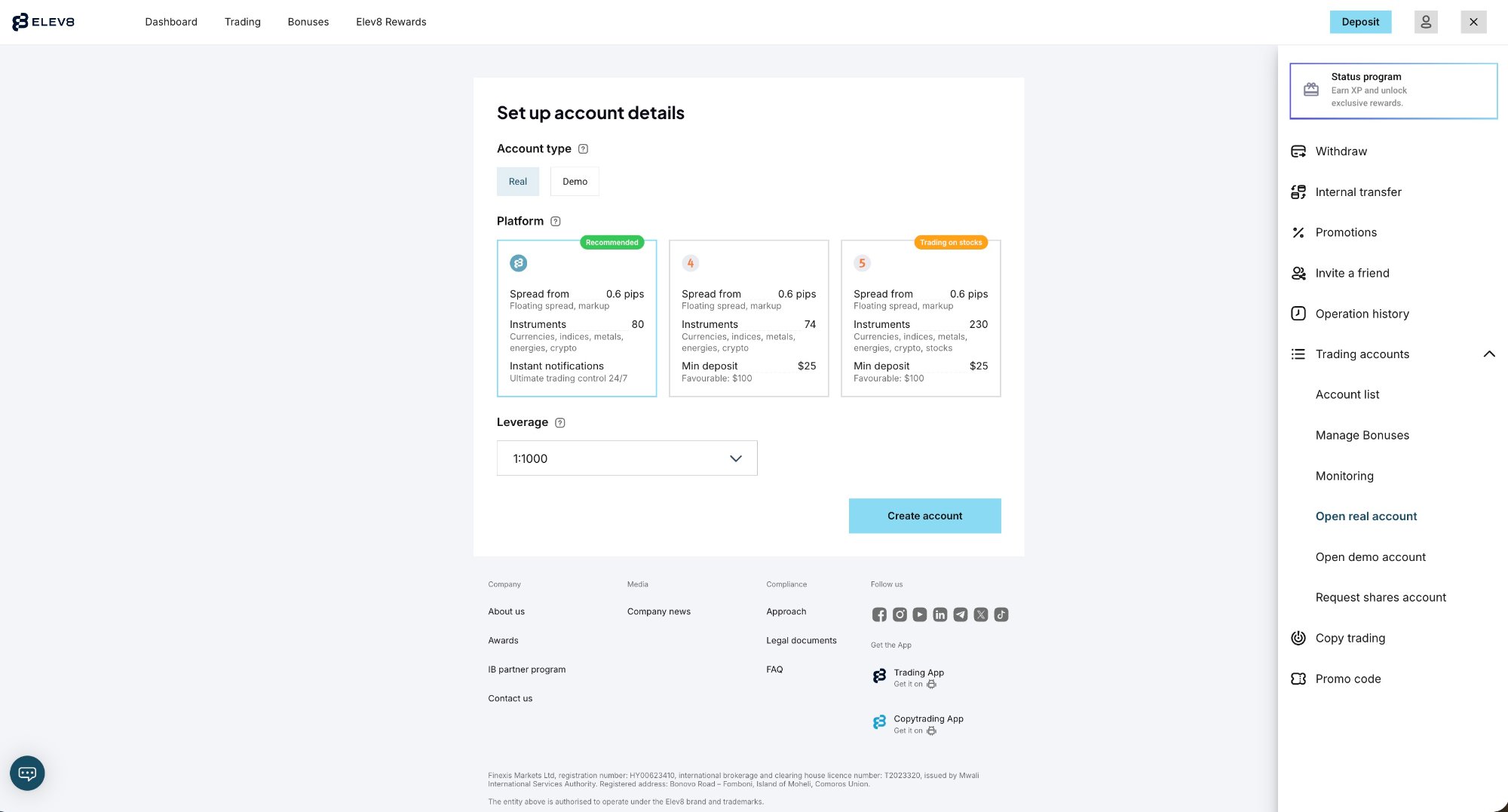The height and width of the screenshot is (812, 1508).
Task: Click the user profile icon
Action: click(1425, 22)
